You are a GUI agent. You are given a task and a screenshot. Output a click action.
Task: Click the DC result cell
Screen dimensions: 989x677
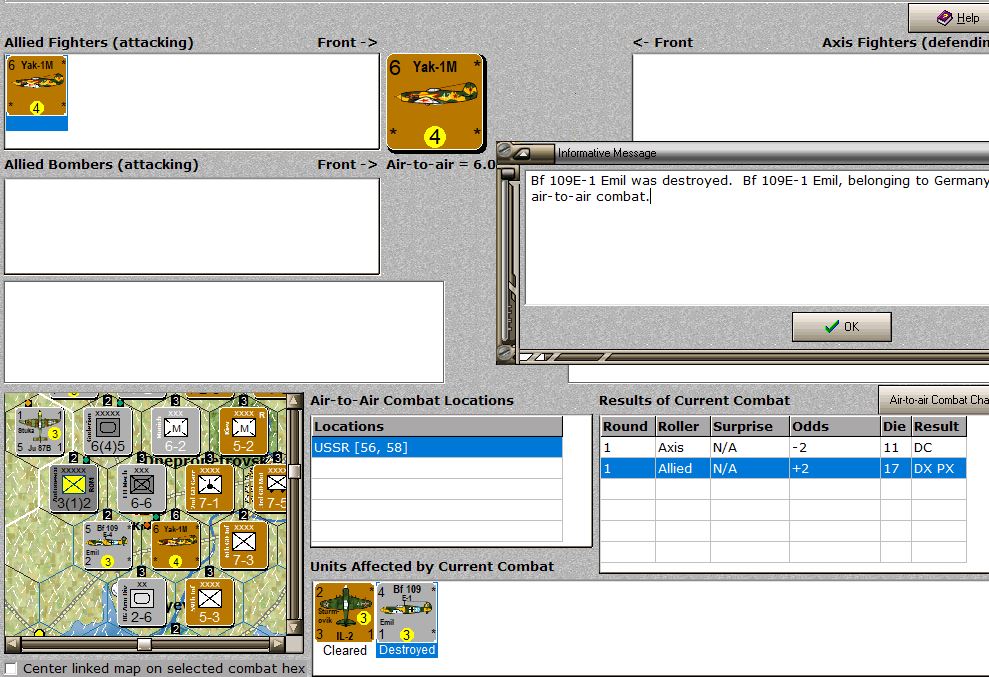[x=939, y=447]
